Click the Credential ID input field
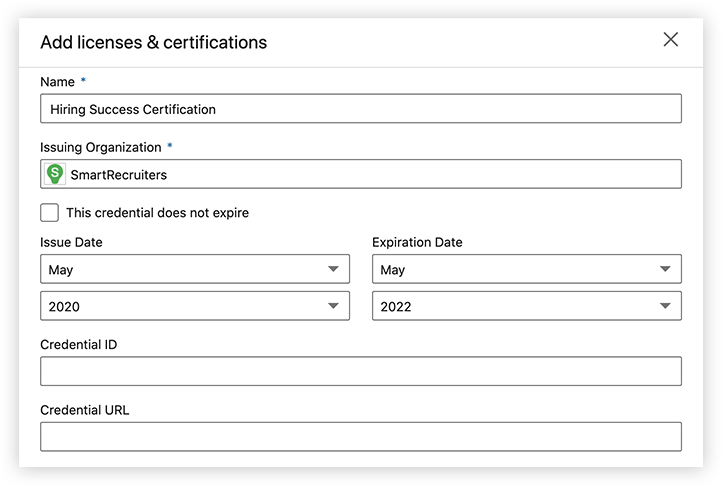Viewport: 722px width, 487px height. pos(361,371)
